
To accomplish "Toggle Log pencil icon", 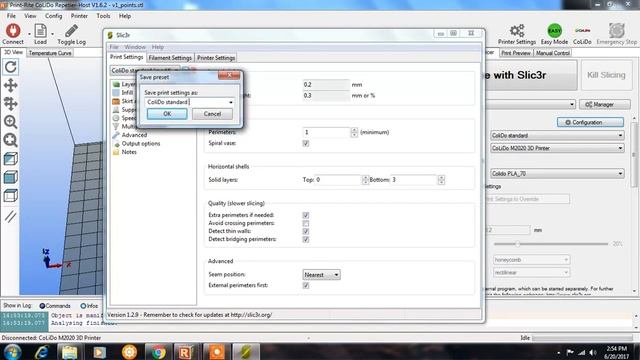I will click(x=71, y=31).
